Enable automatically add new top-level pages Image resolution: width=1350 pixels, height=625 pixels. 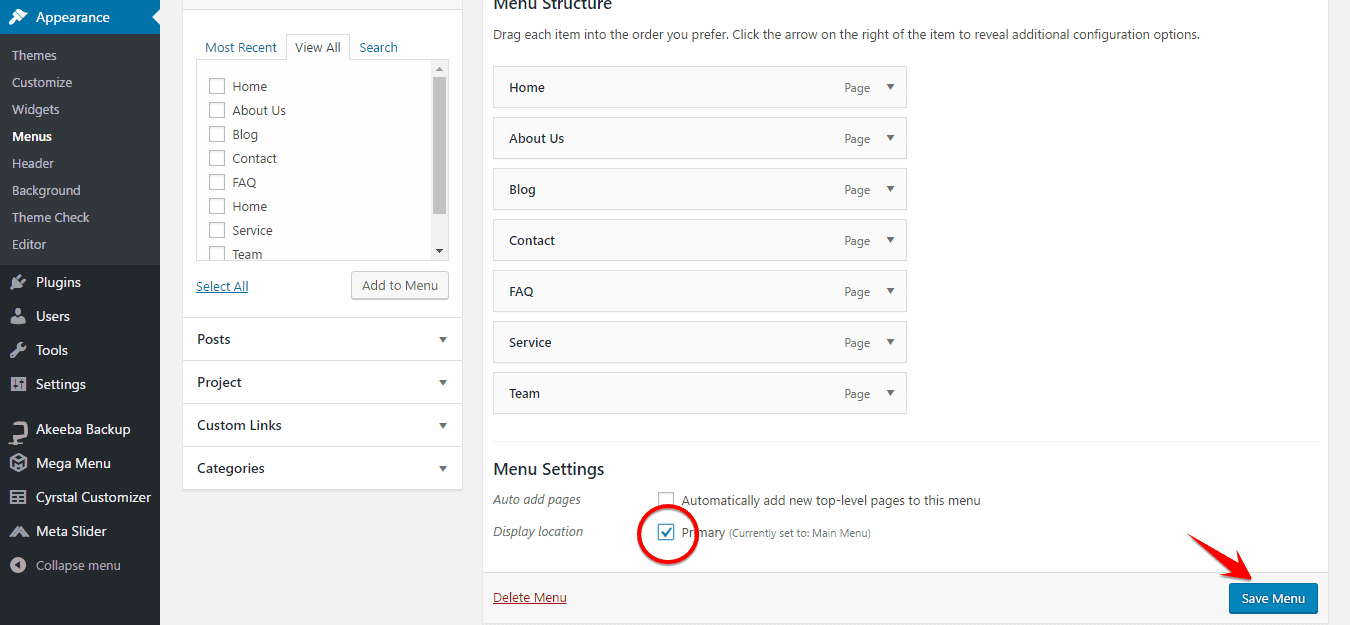666,500
